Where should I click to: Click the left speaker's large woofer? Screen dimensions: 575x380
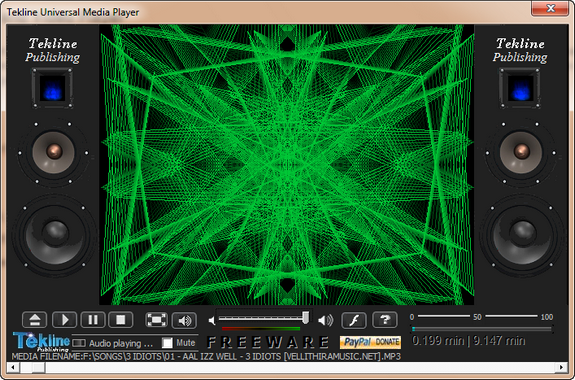[x=55, y=235]
